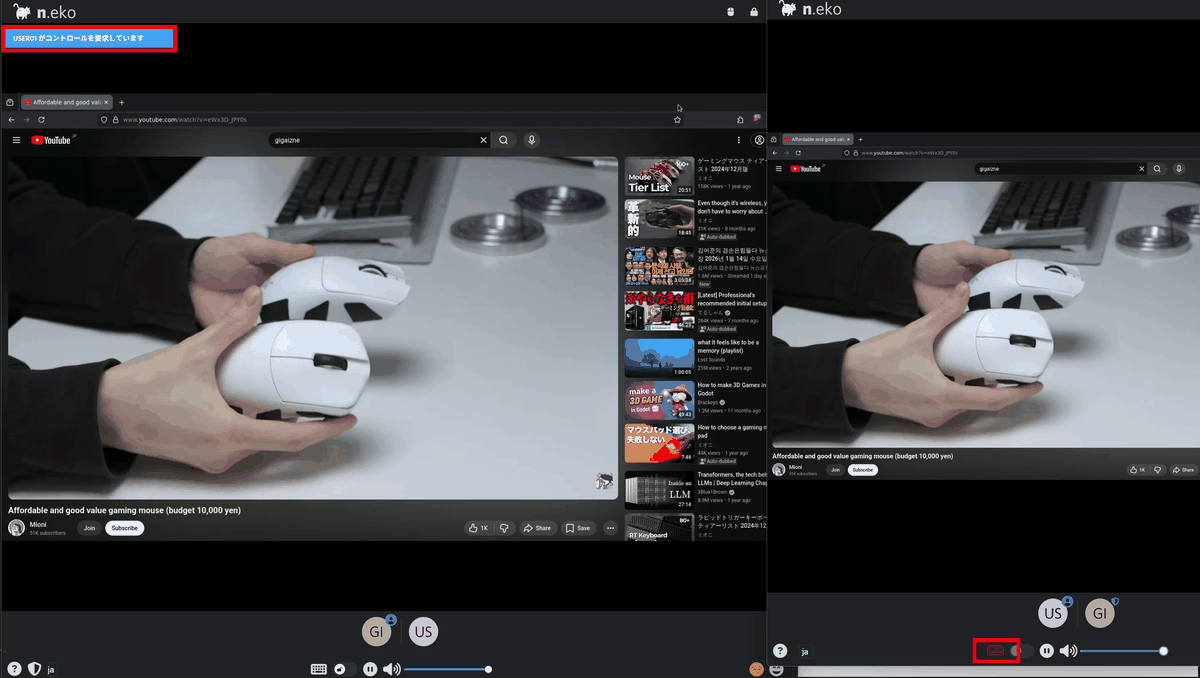Open YouTube hamburger menu in left panel
The image size is (1200, 678).
(x=16, y=140)
